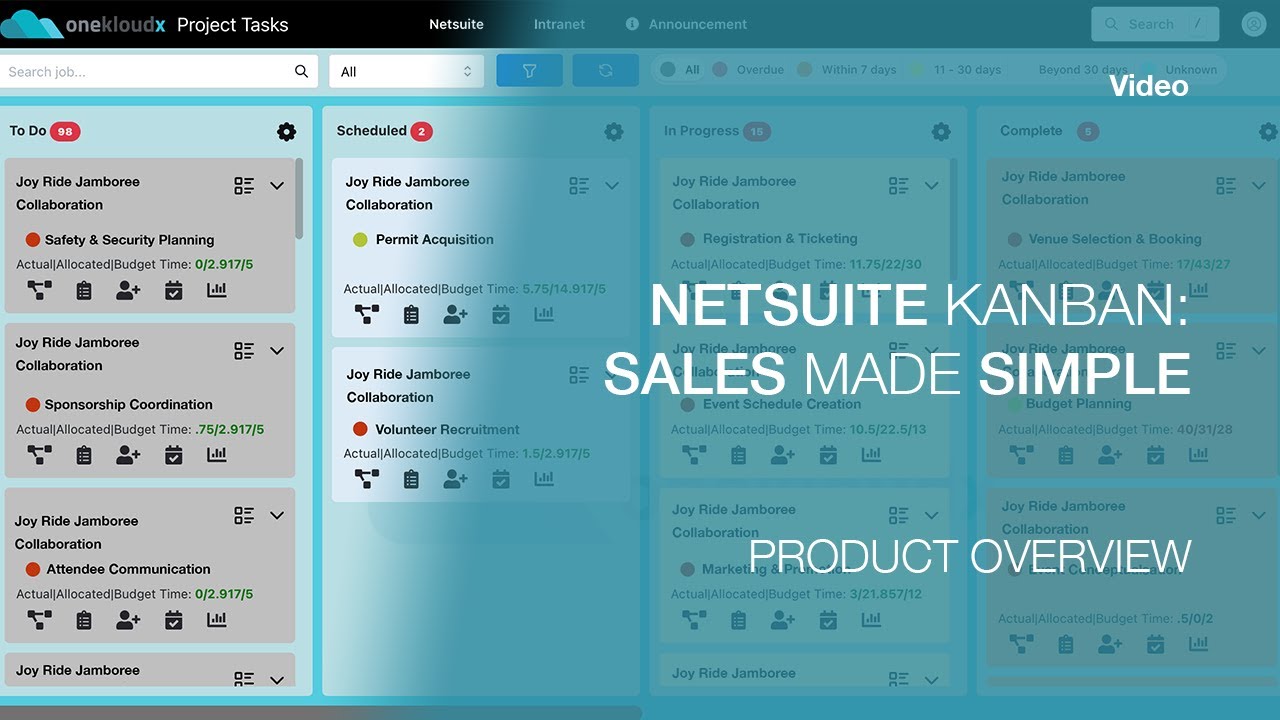This screenshot has height=720, width=1280.
Task: Open calendar-check icon on Volunteer Recruitment card
Action: pyautogui.click(x=501, y=479)
